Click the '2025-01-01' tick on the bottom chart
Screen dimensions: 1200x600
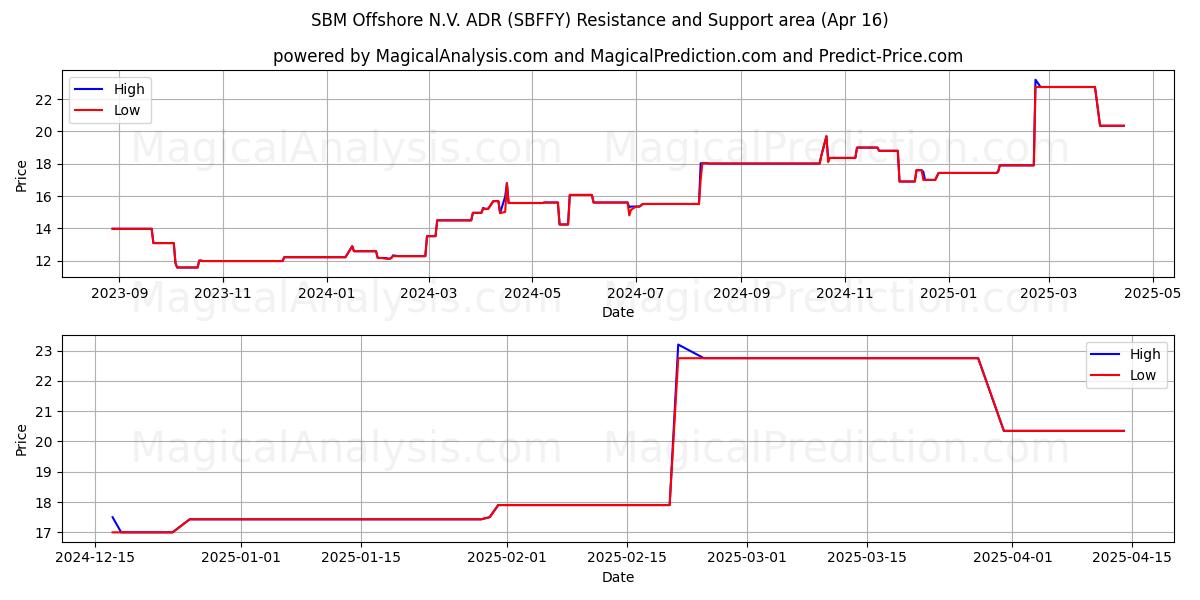[x=240, y=558]
